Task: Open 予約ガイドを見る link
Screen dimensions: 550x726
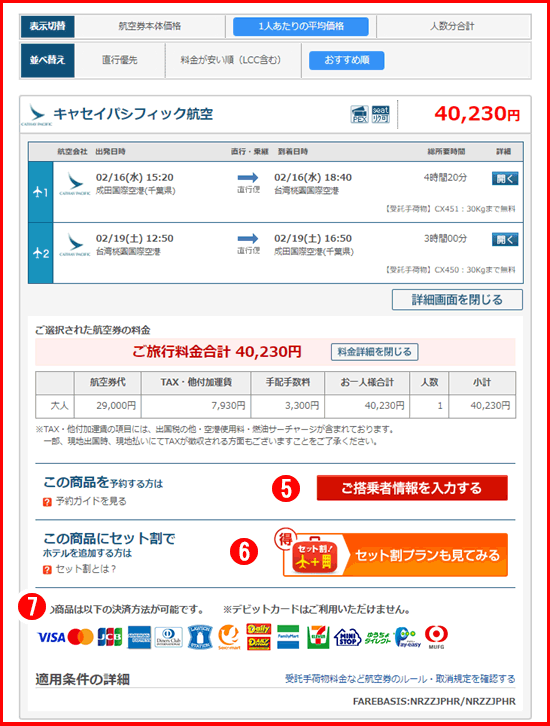Action: click(x=91, y=501)
